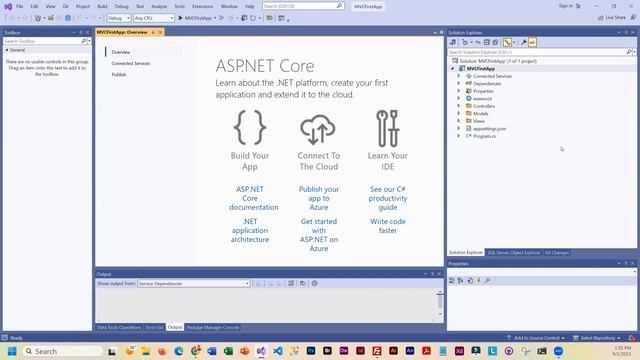
Task: Open Publish your app to Azure link
Action: click(x=319, y=198)
